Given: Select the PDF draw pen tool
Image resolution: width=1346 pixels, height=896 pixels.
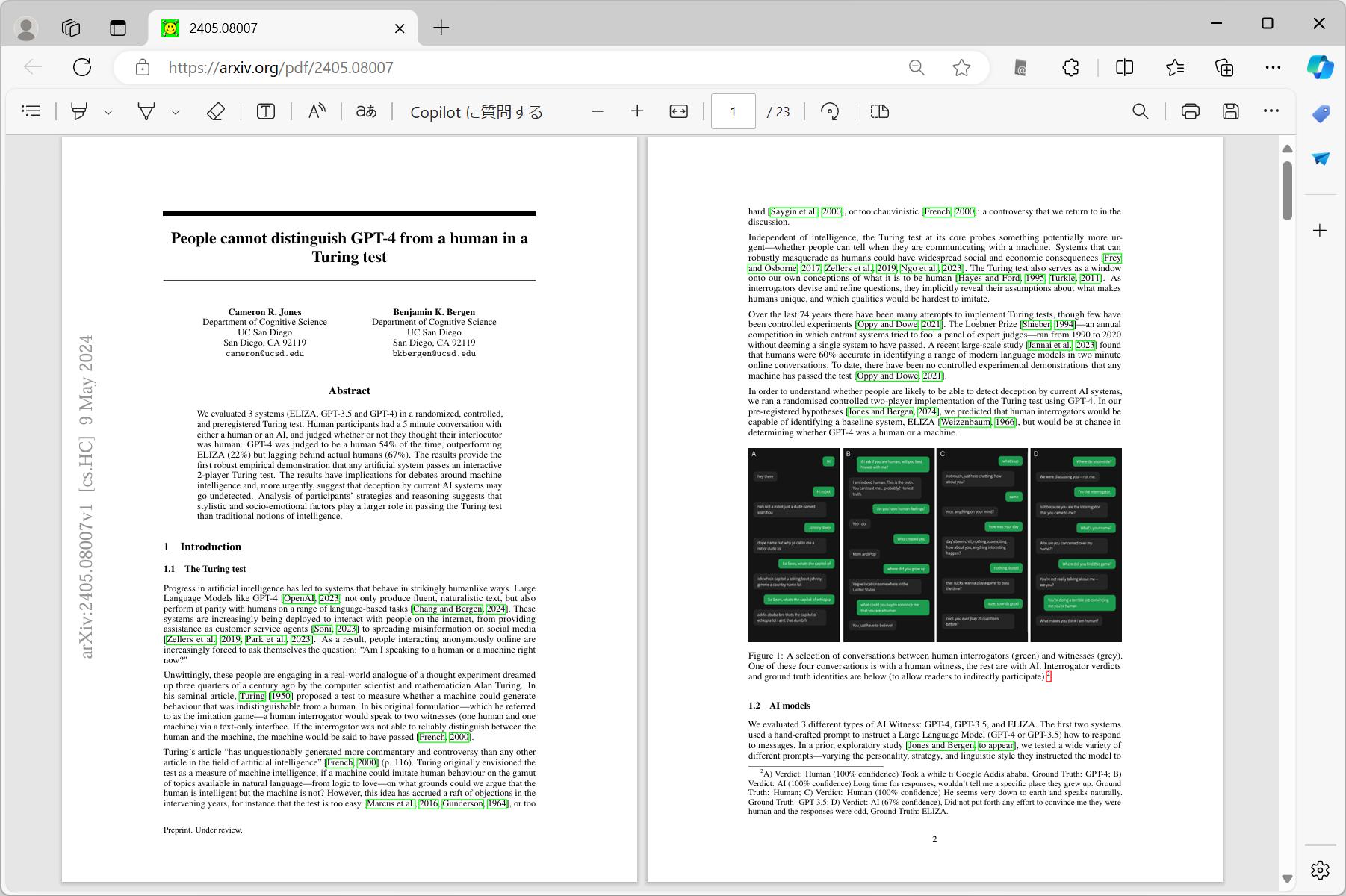Looking at the screenshot, I should click(x=146, y=111).
